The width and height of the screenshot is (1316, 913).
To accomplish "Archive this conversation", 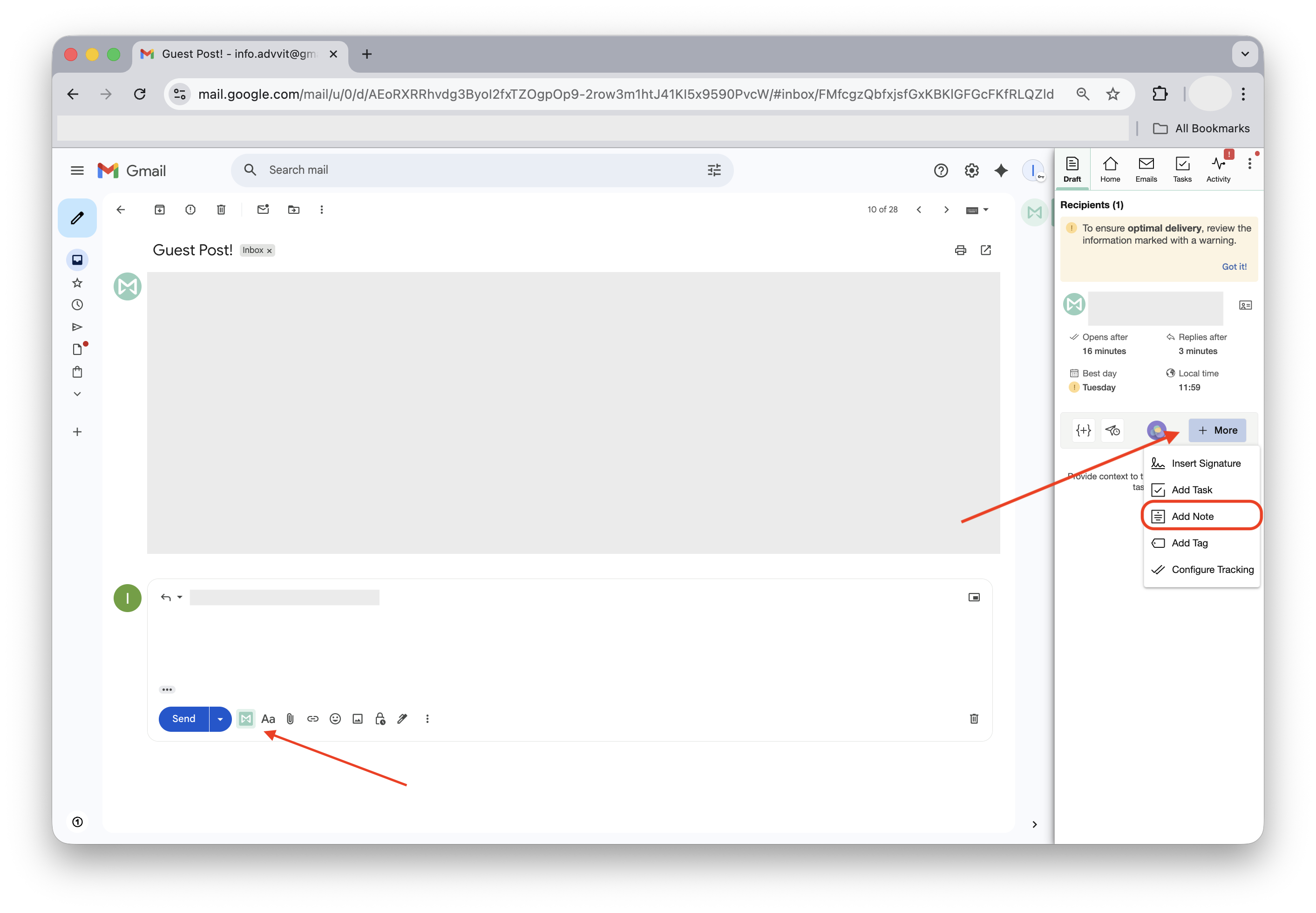I will (x=160, y=210).
